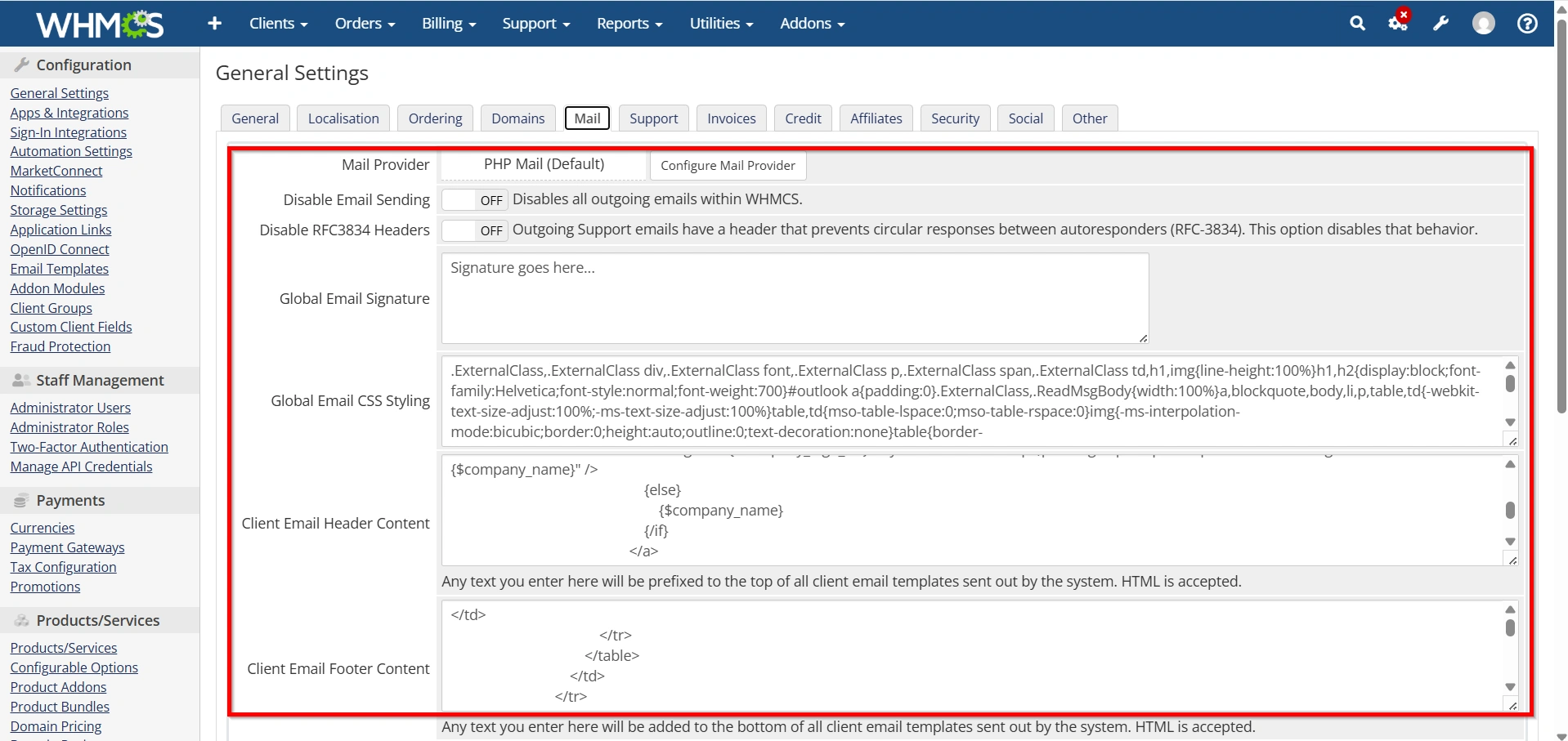Open the wrench configuration icon
Screen dimensions: 1568x741
(x=1440, y=24)
